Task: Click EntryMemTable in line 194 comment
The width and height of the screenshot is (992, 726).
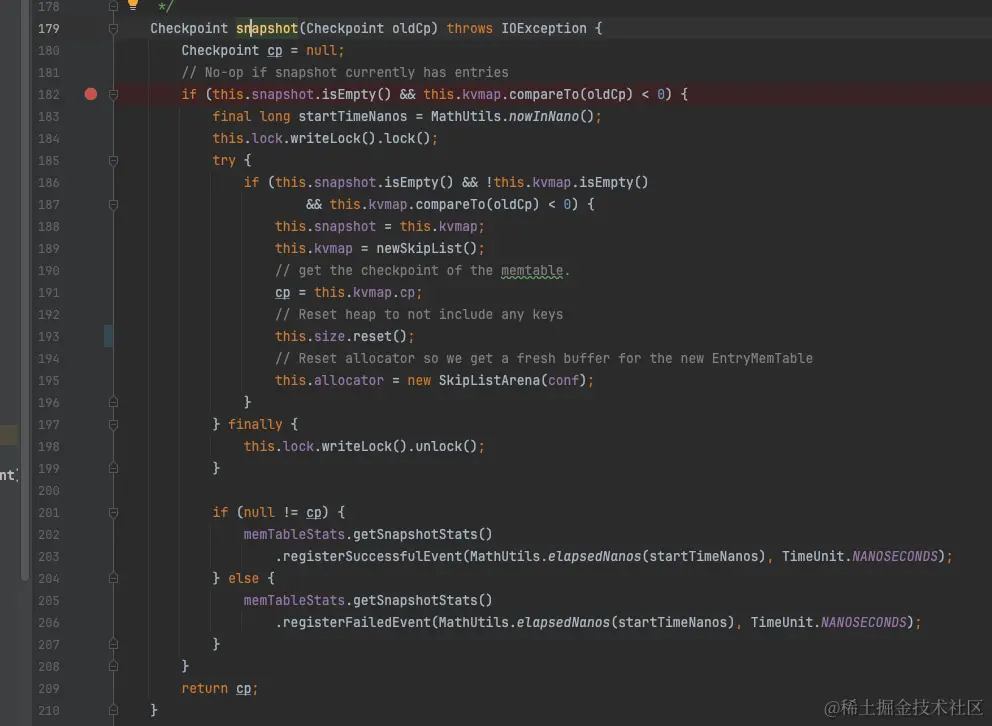Action: pyautogui.click(x=762, y=359)
